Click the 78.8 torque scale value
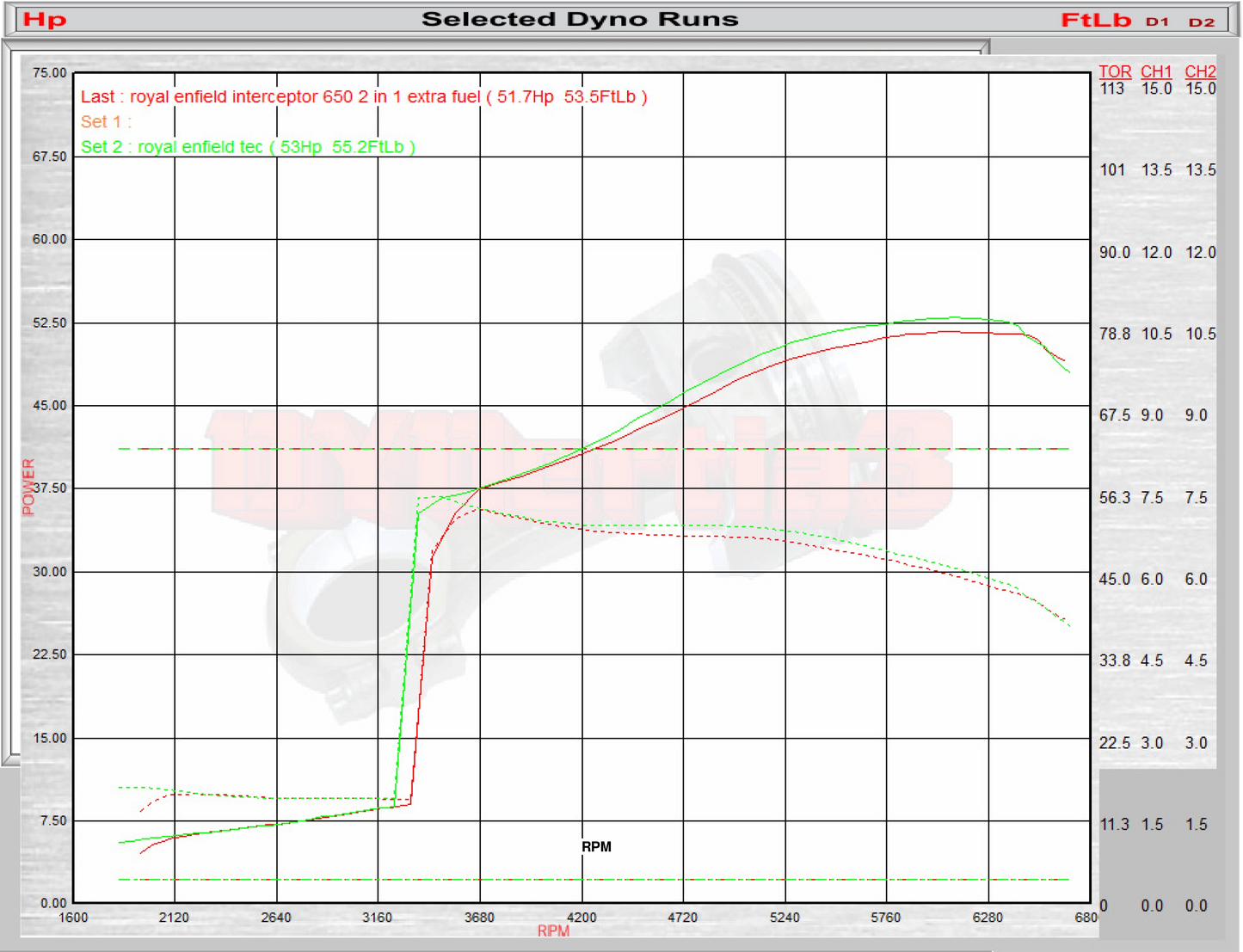1243x952 pixels. 1115,334
